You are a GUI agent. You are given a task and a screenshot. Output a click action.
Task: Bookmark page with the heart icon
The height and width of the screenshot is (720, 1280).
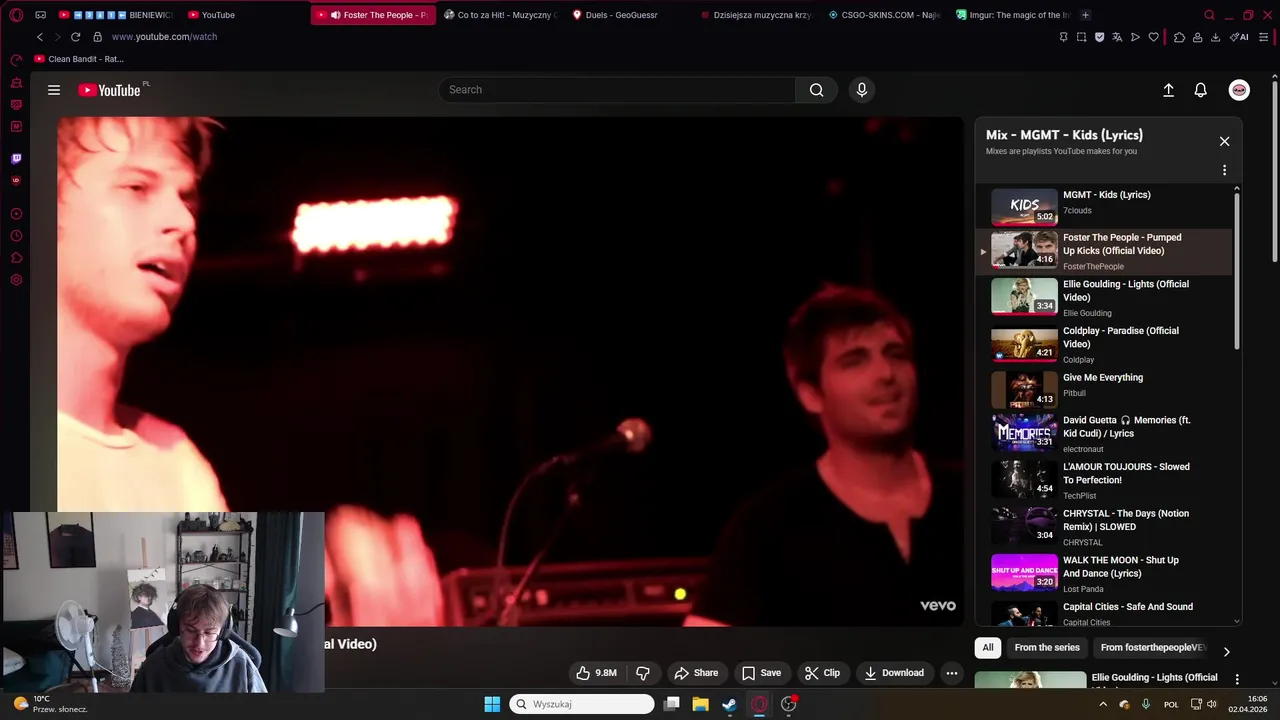pyautogui.click(x=1153, y=37)
